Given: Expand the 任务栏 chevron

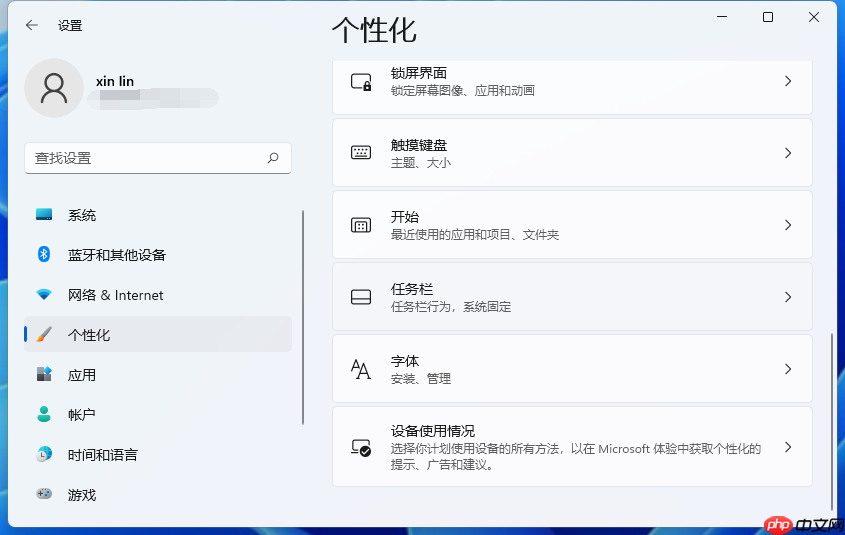Looking at the screenshot, I should pyautogui.click(x=788, y=297).
